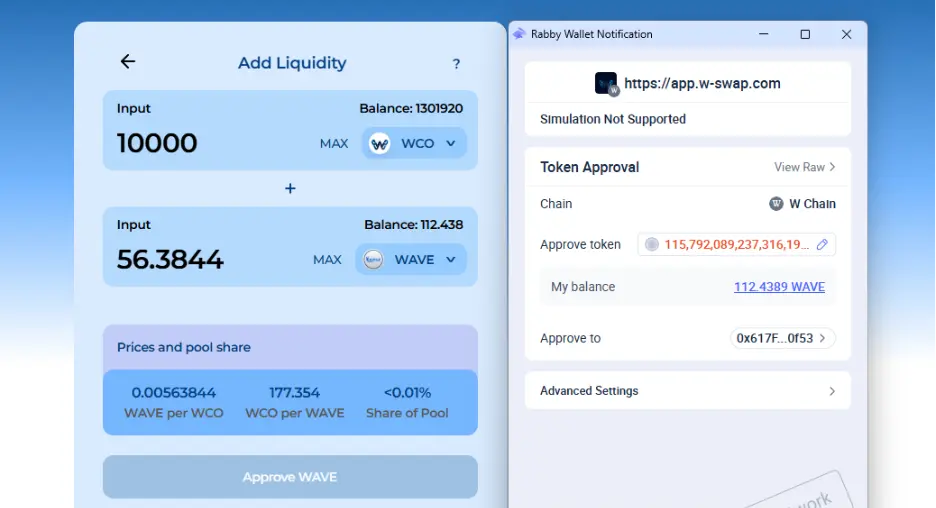Edit approve amount with pencil icon
The width and height of the screenshot is (936, 508).
tap(822, 244)
